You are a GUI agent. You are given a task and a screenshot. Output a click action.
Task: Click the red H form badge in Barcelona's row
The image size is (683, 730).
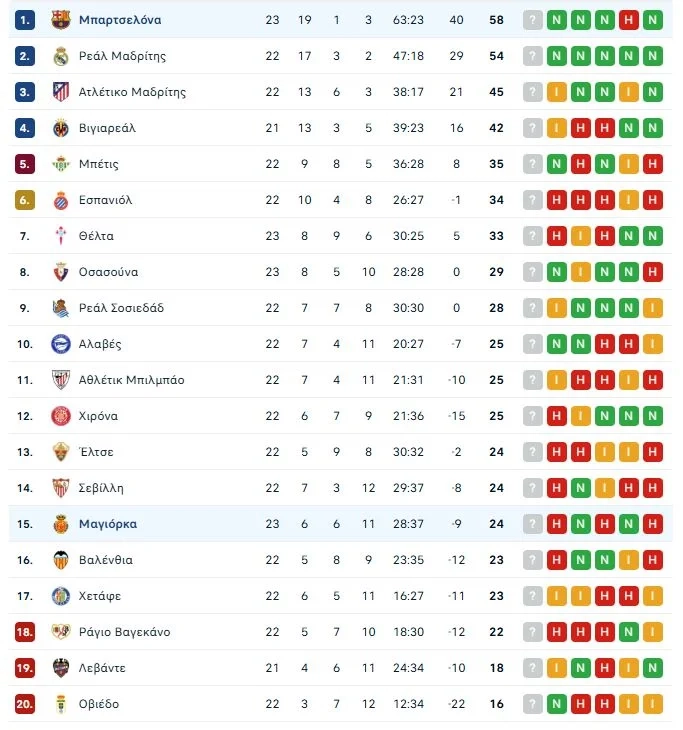click(628, 20)
